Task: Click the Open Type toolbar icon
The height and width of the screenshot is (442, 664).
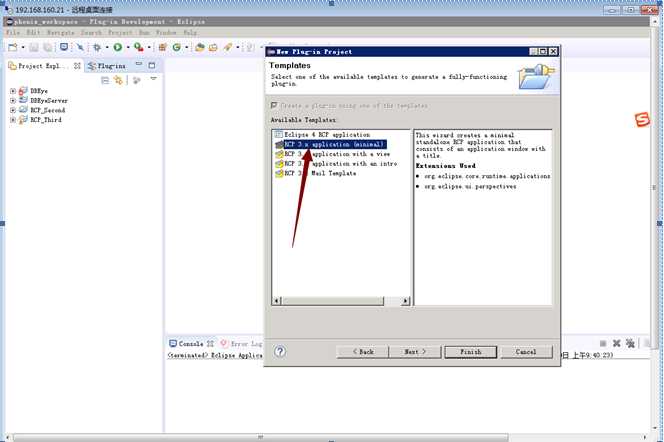Action: 199,47
